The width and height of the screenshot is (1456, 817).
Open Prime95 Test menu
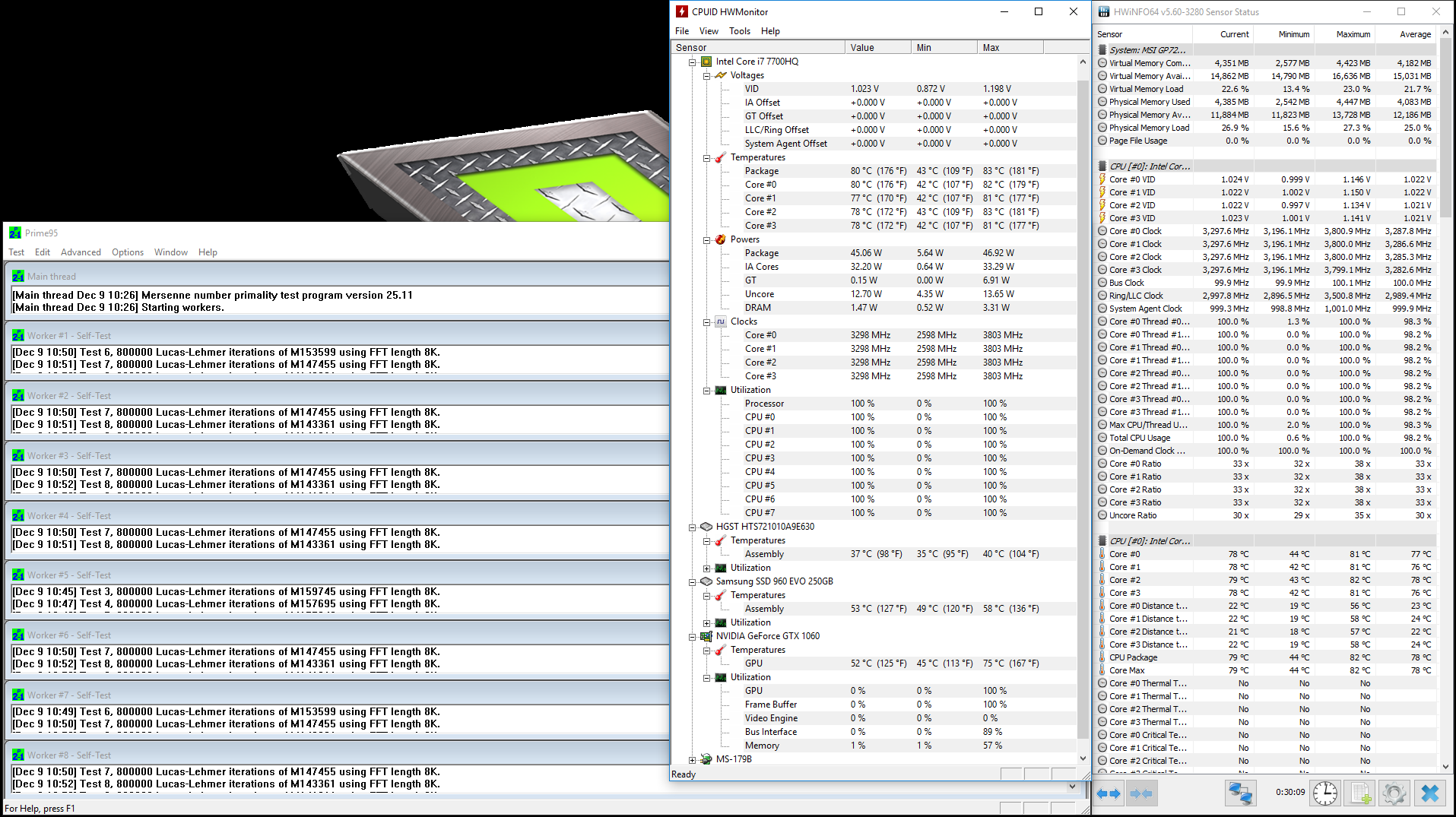[17, 252]
